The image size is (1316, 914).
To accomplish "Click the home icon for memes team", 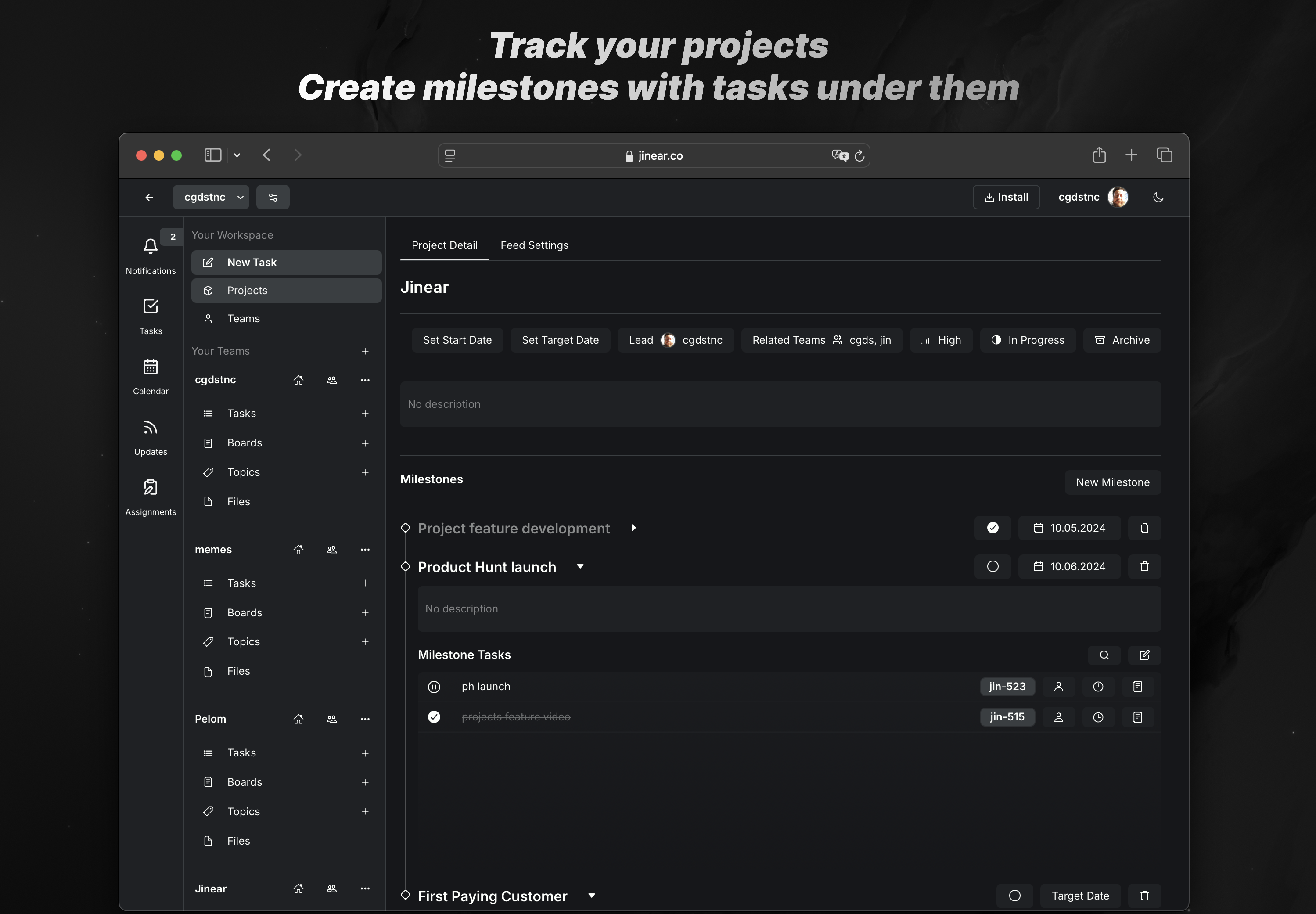I will tap(298, 550).
